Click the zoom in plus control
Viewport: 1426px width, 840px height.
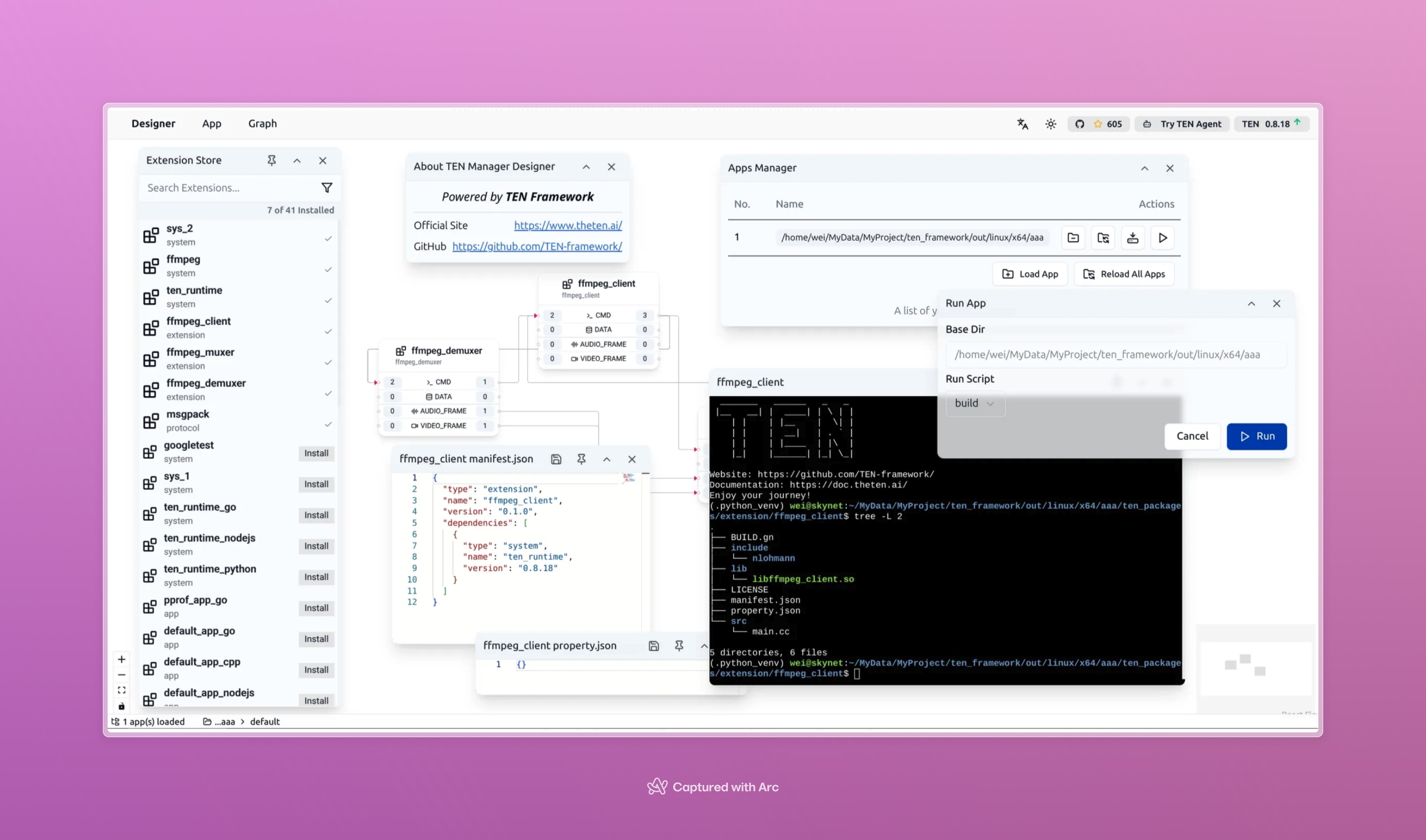(122, 660)
